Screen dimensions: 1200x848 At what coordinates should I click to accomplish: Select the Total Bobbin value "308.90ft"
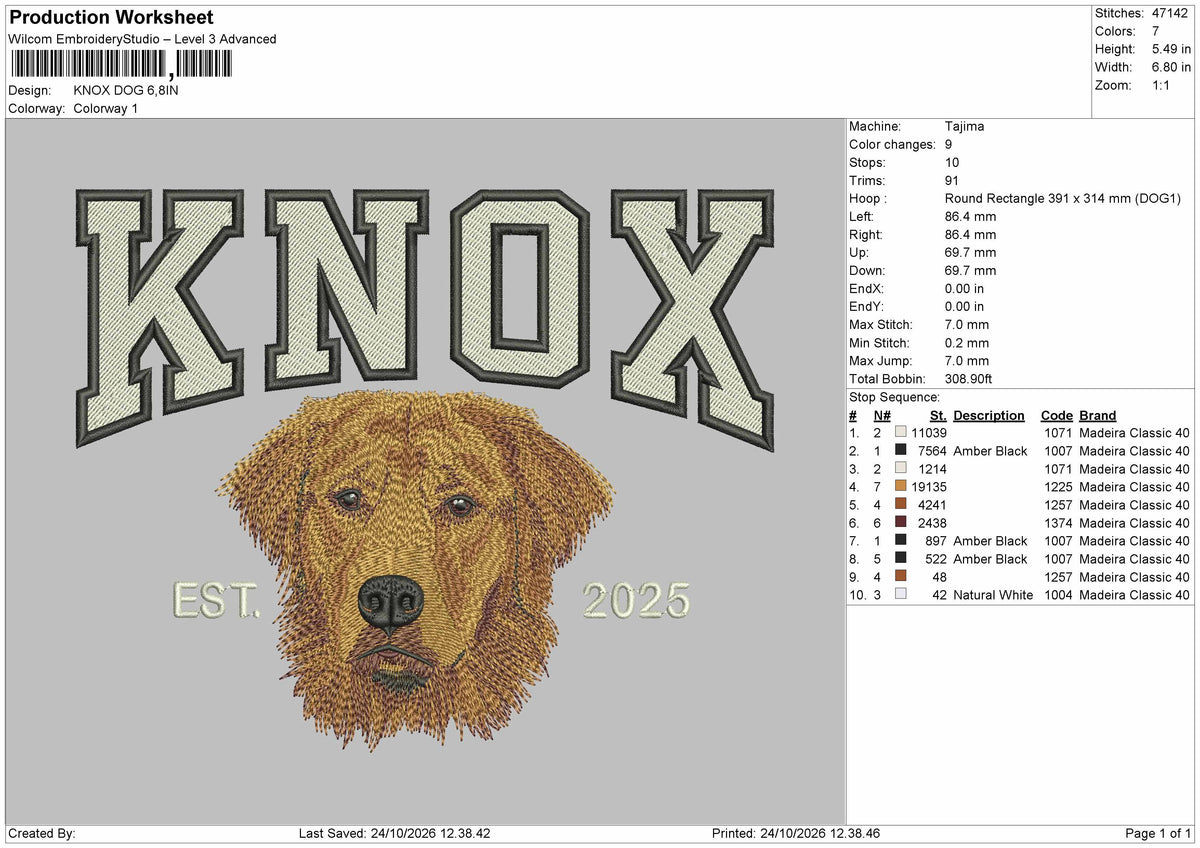(969, 379)
